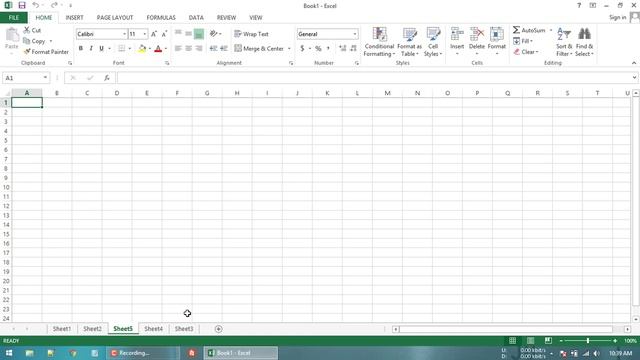Open the font size 11 dropdown
640x360 pixels.
point(144,34)
